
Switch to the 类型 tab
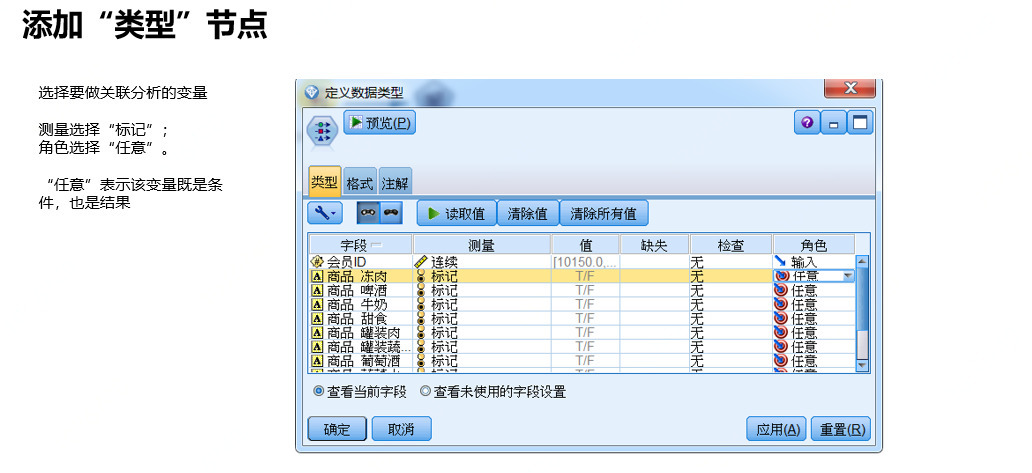pos(324,182)
